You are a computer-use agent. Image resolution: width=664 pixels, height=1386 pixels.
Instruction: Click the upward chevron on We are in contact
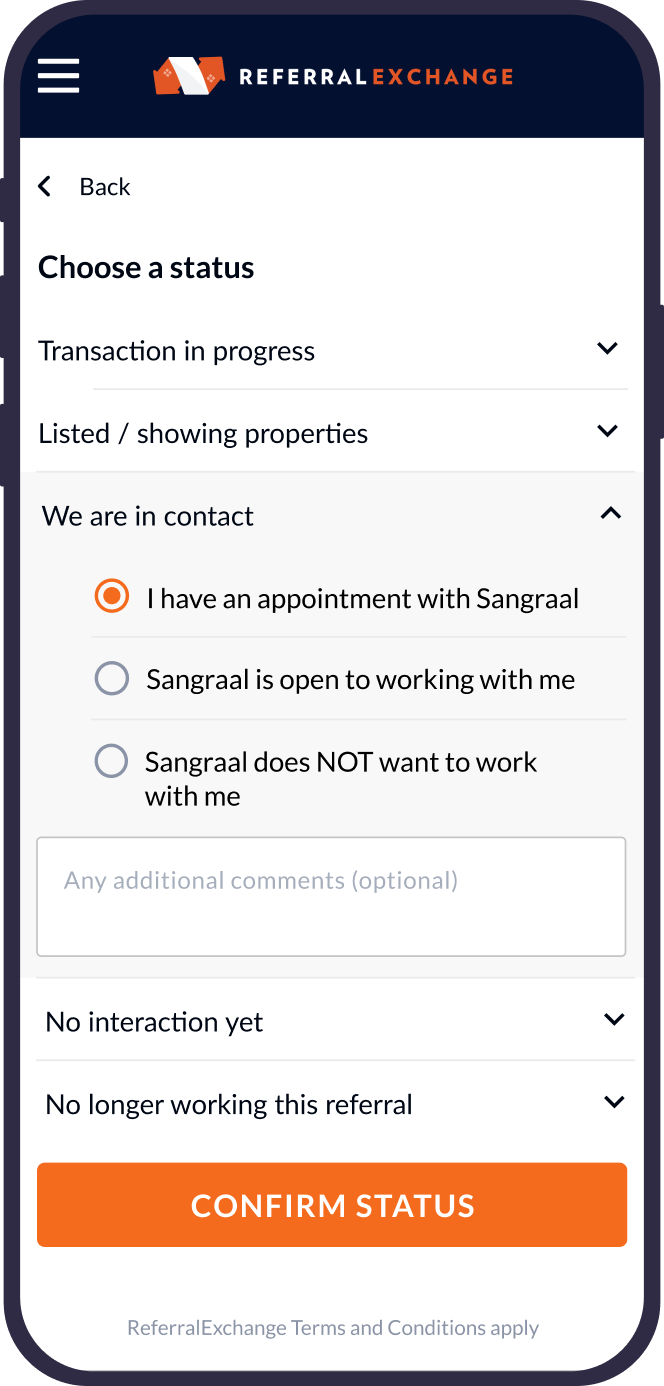click(x=610, y=513)
